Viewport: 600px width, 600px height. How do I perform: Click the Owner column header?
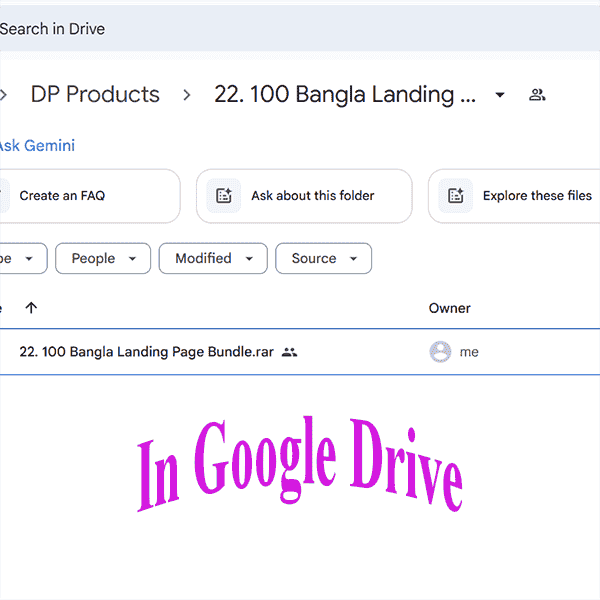pyautogui.click(x=449, y=308)
